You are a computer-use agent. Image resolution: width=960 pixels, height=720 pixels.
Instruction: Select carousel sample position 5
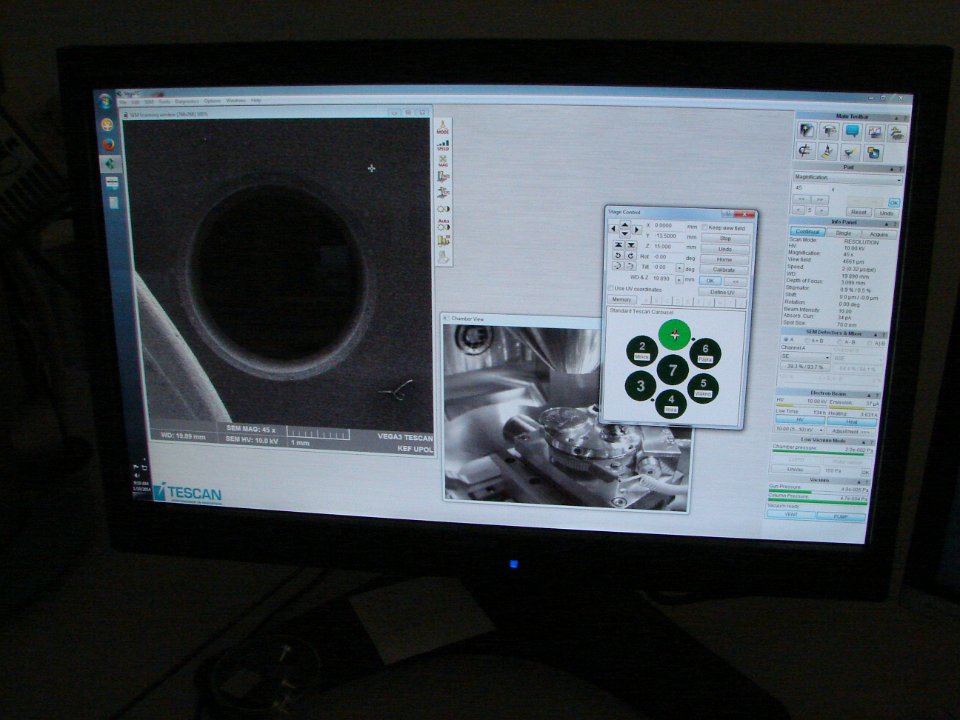click(x=703, y=388)
